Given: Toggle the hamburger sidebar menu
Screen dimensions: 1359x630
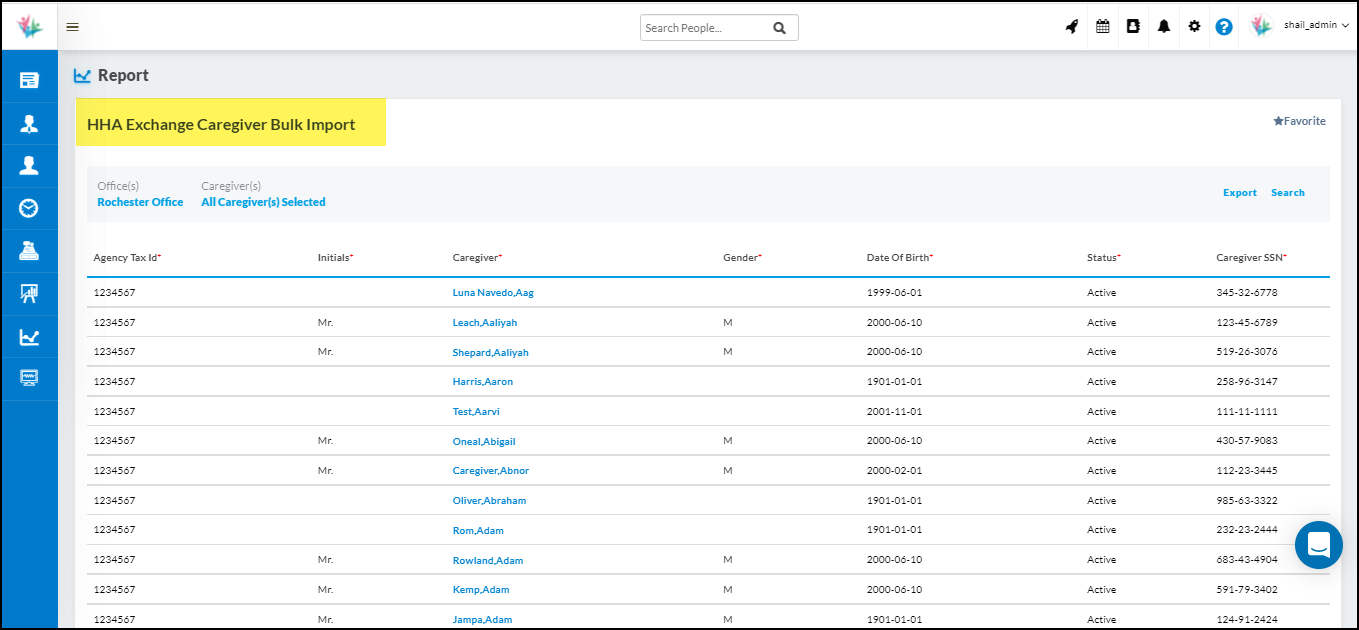Looking at the screenshot, I should (72, 27).
